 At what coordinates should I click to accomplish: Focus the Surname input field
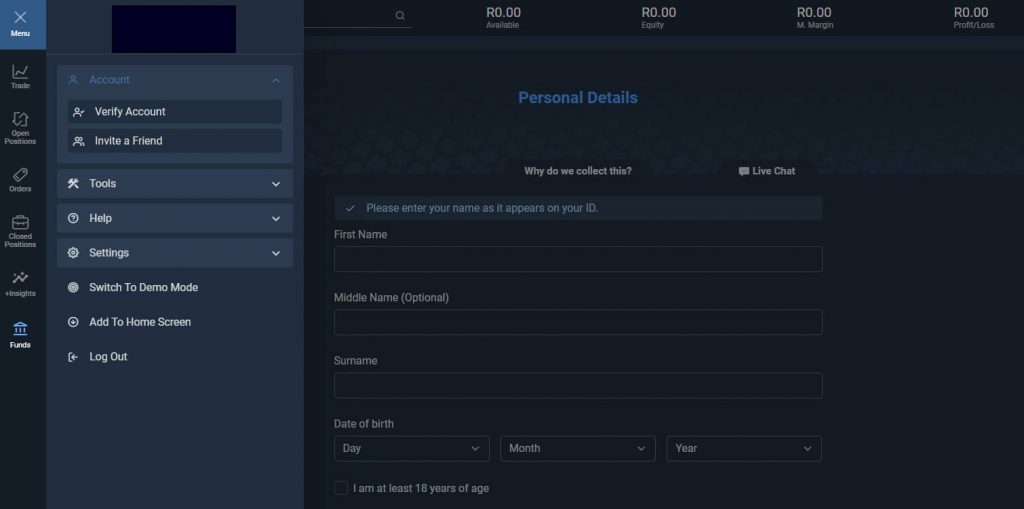click(578, 386)
